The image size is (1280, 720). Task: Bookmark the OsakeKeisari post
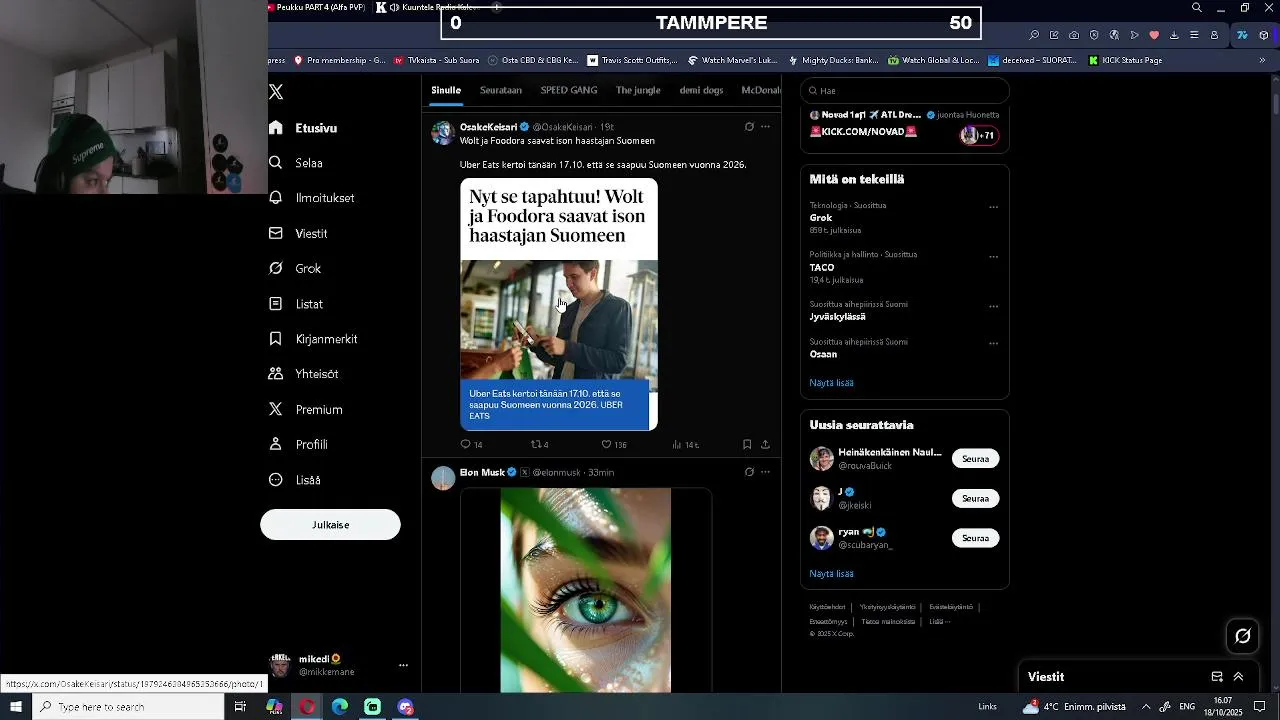click(747, 444)
